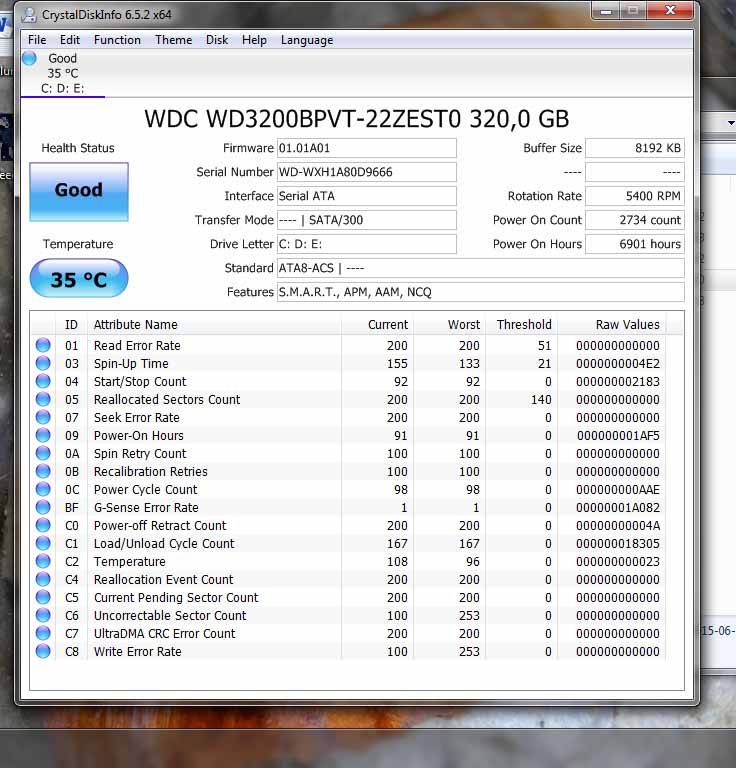Click the status orb of Spin Retry Count row
This screenshot has height=768, width=736.
coord(43,454)
